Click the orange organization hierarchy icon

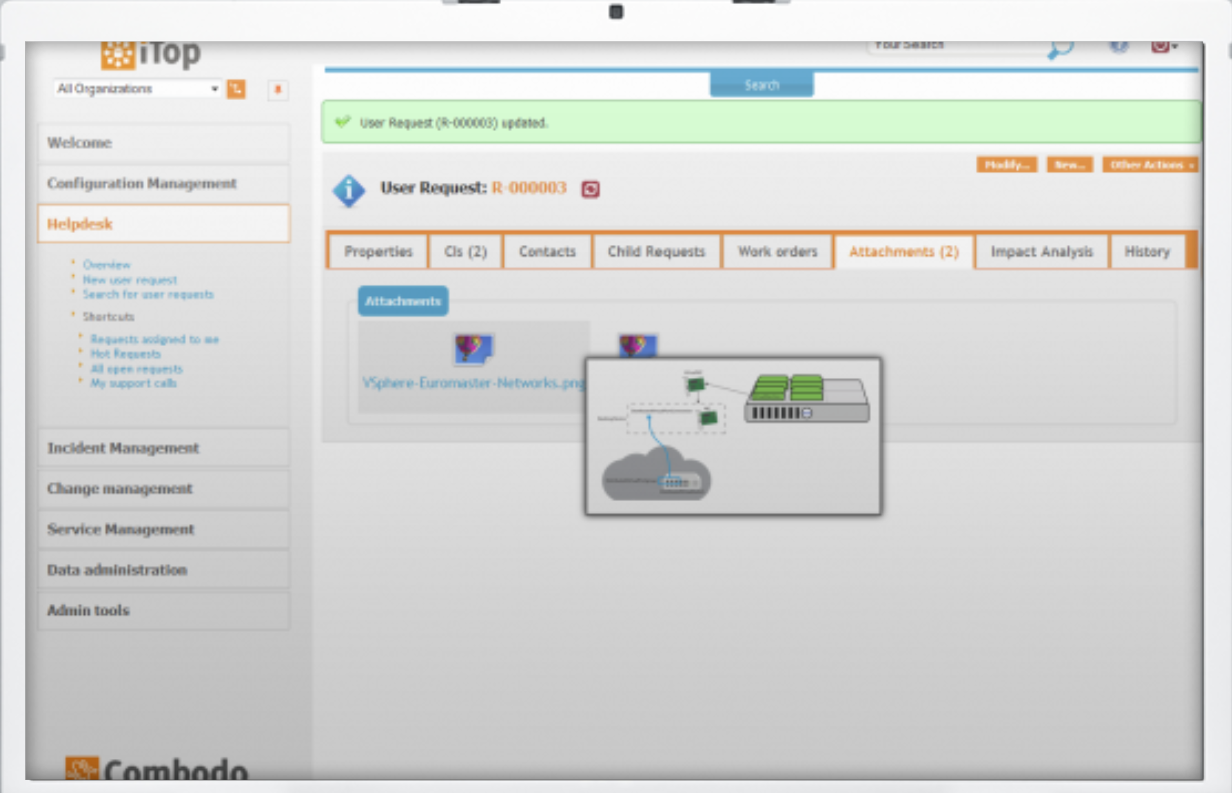click(x=236, y=89)
